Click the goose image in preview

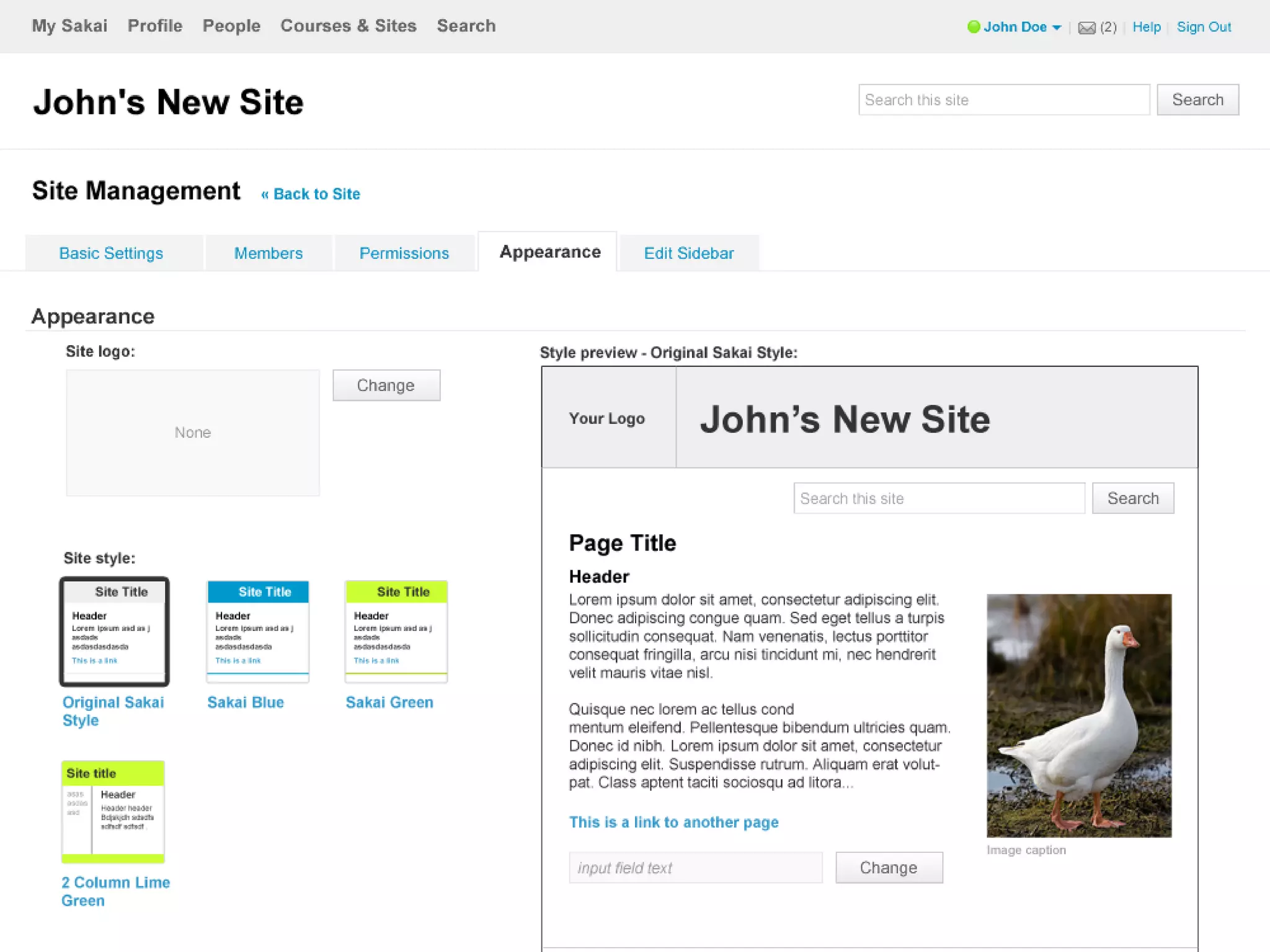(1079, 716)
